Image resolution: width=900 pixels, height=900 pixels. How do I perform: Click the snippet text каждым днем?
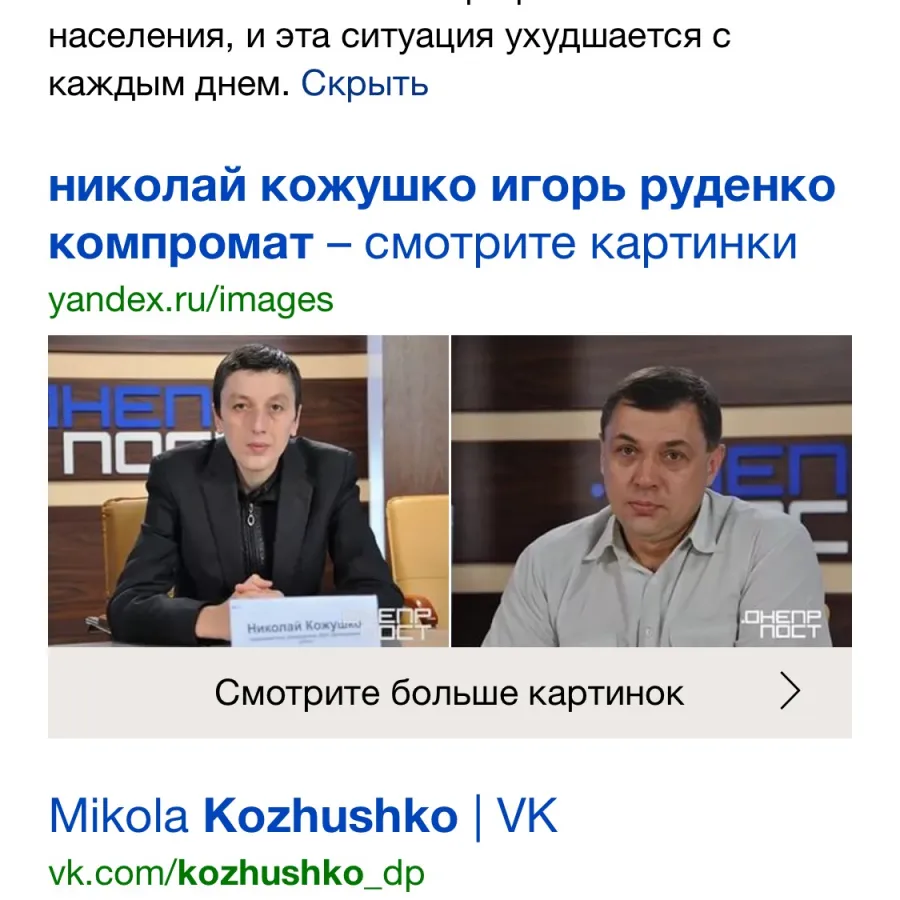click(x=169, y=85)
